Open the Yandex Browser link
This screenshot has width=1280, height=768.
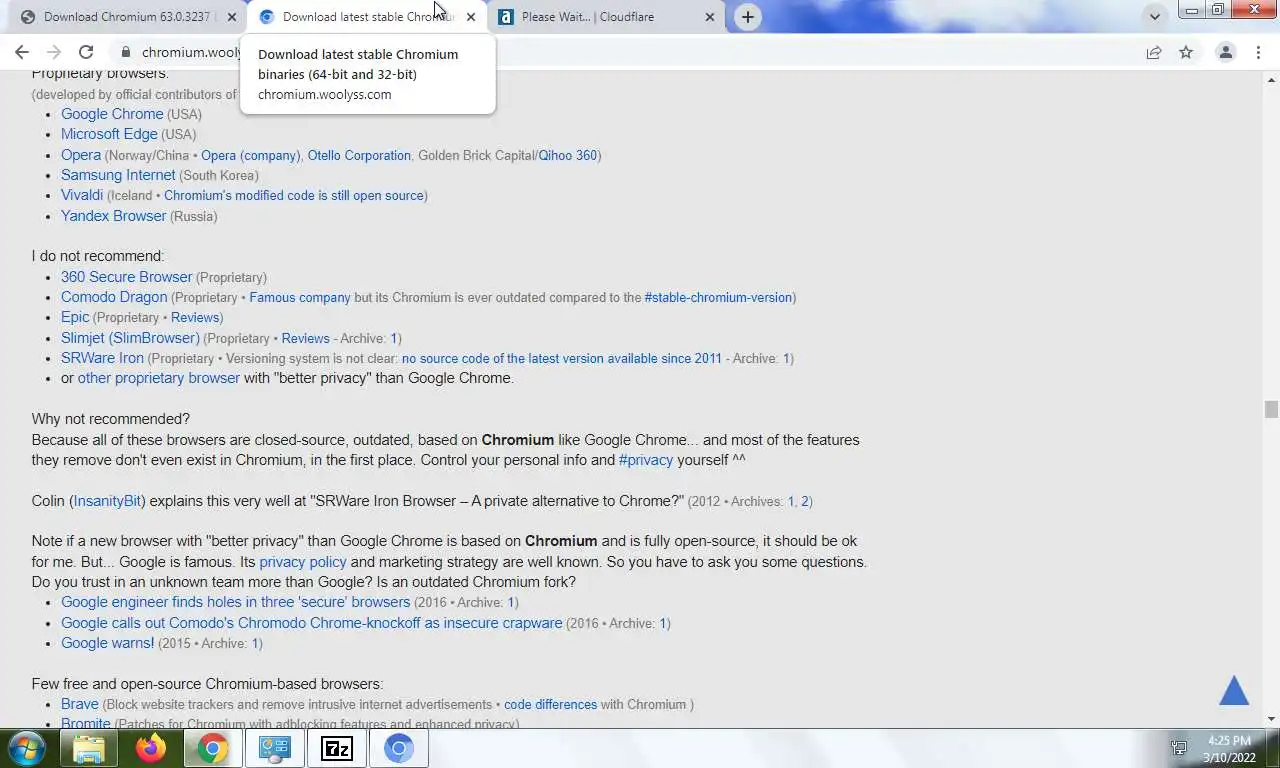point(113,216)
